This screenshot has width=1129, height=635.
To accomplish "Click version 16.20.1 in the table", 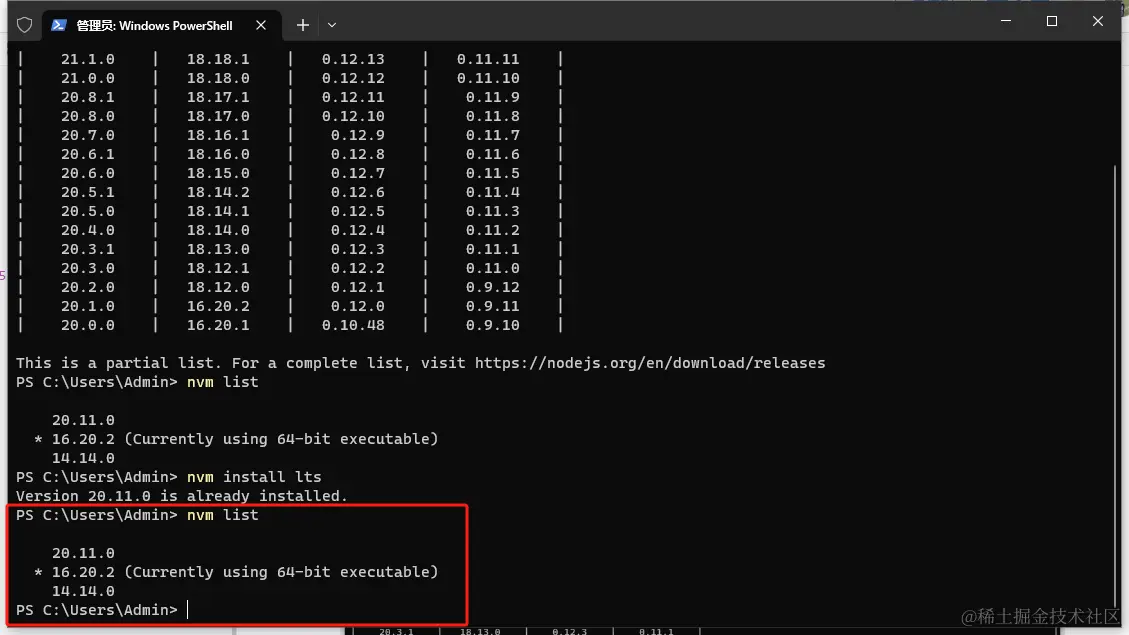I will (x=218, y=325).
